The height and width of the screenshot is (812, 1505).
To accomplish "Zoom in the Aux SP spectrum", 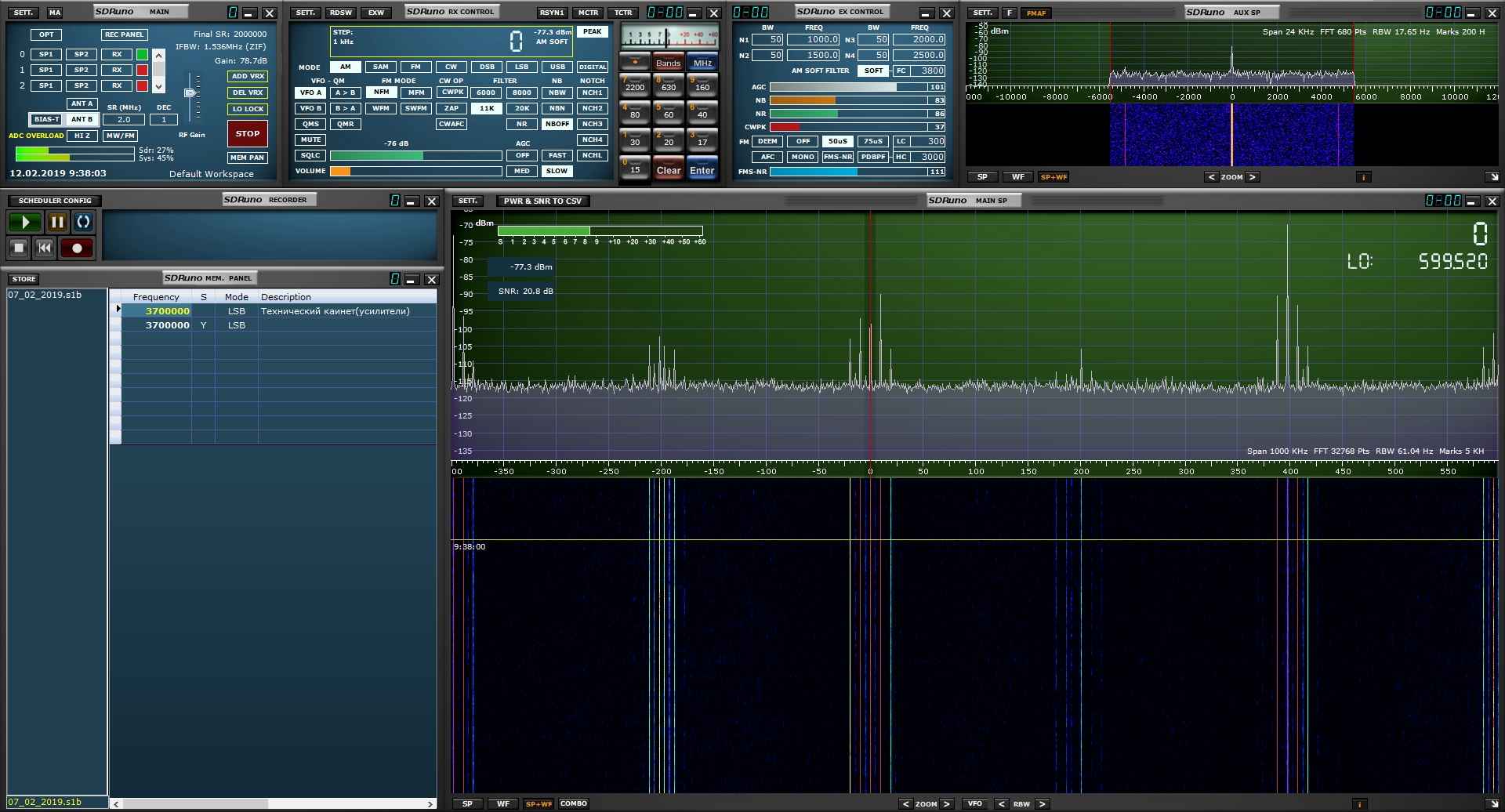I will coord(1253,177).
